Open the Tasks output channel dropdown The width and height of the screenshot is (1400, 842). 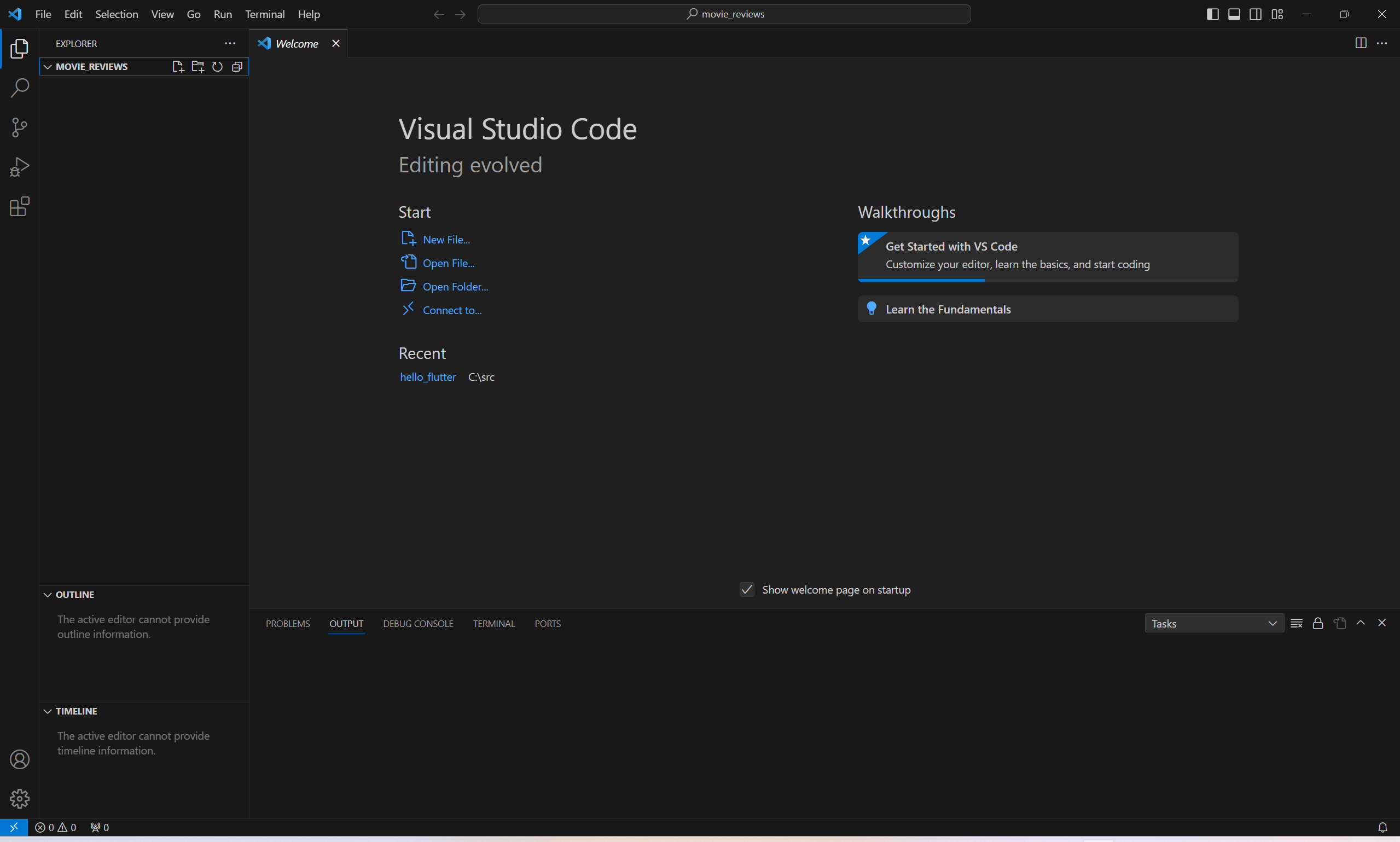[x=1214, y=623]
